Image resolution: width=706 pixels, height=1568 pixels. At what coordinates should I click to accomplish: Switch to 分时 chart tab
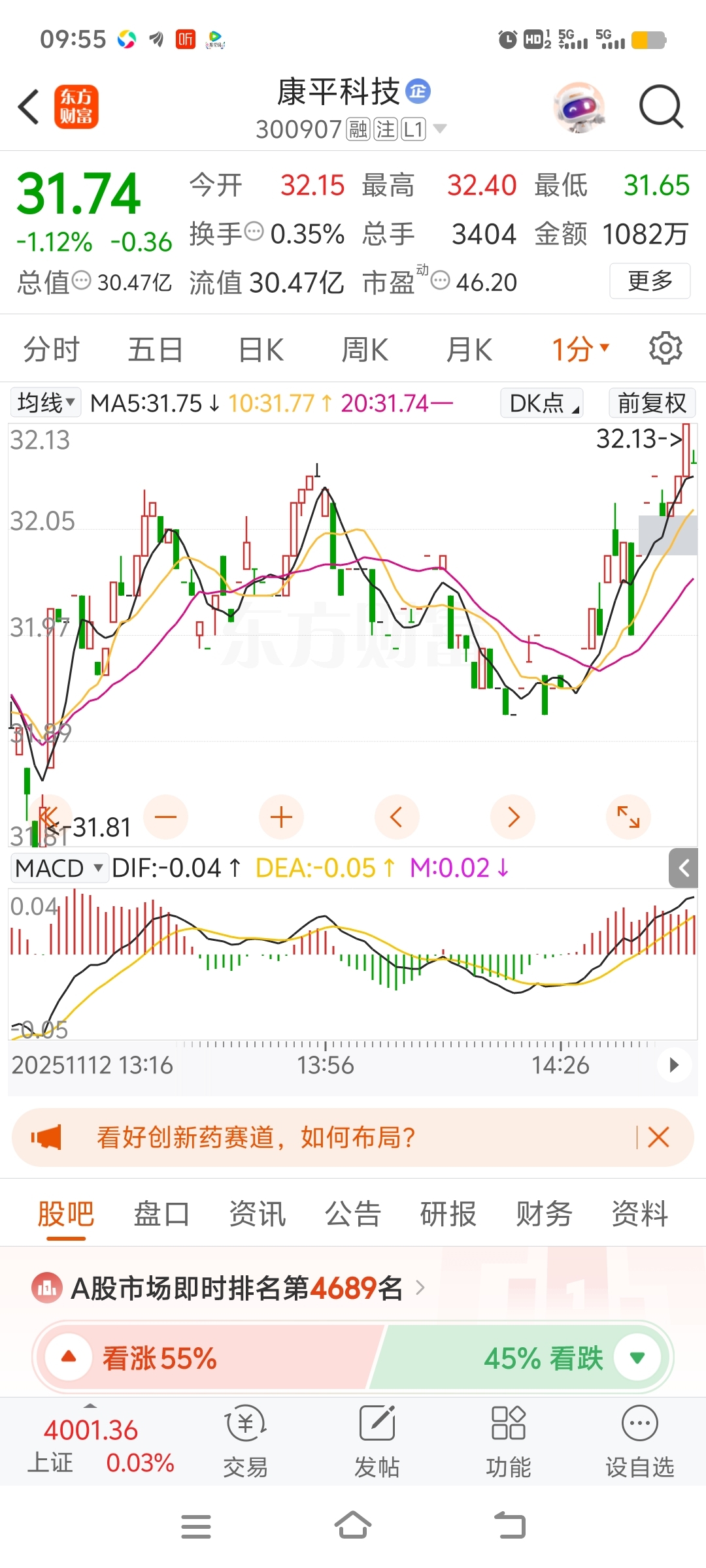coord(52,349)
